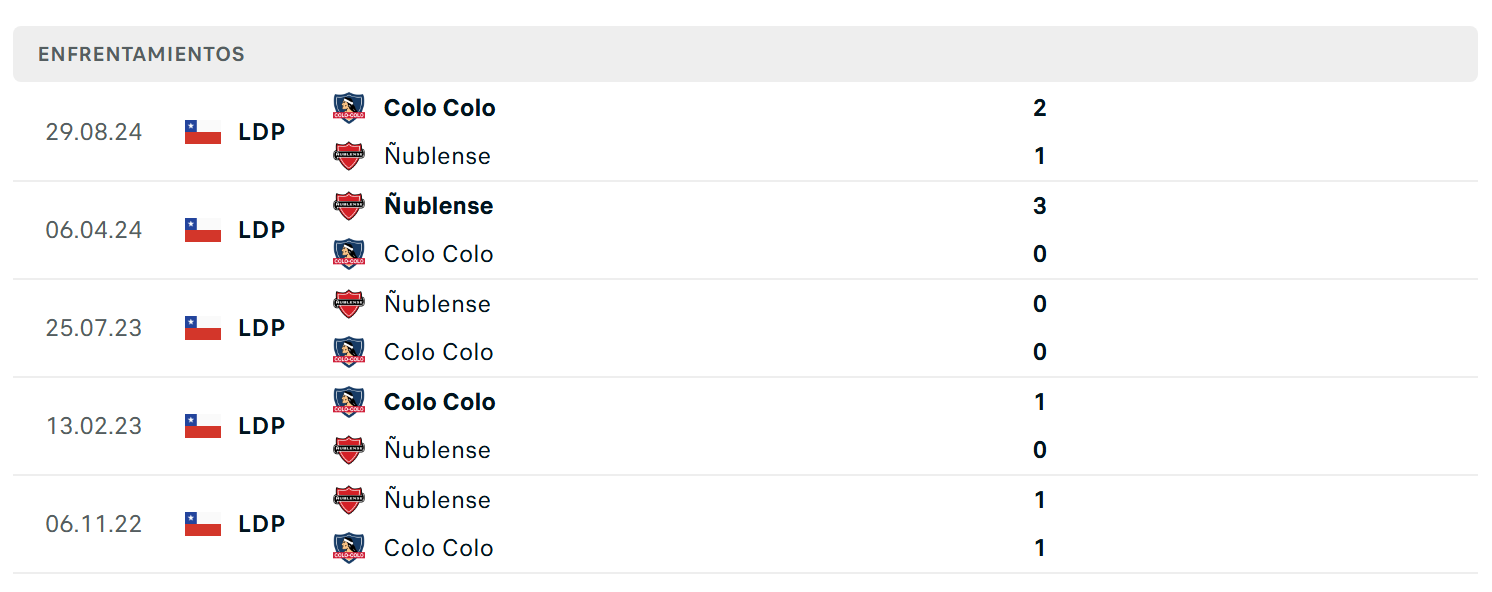This screenshot has height=592, width=1492.
Task: Select Colo Colo name in 25.07.23 match
Action: click(x=438, y=352)
